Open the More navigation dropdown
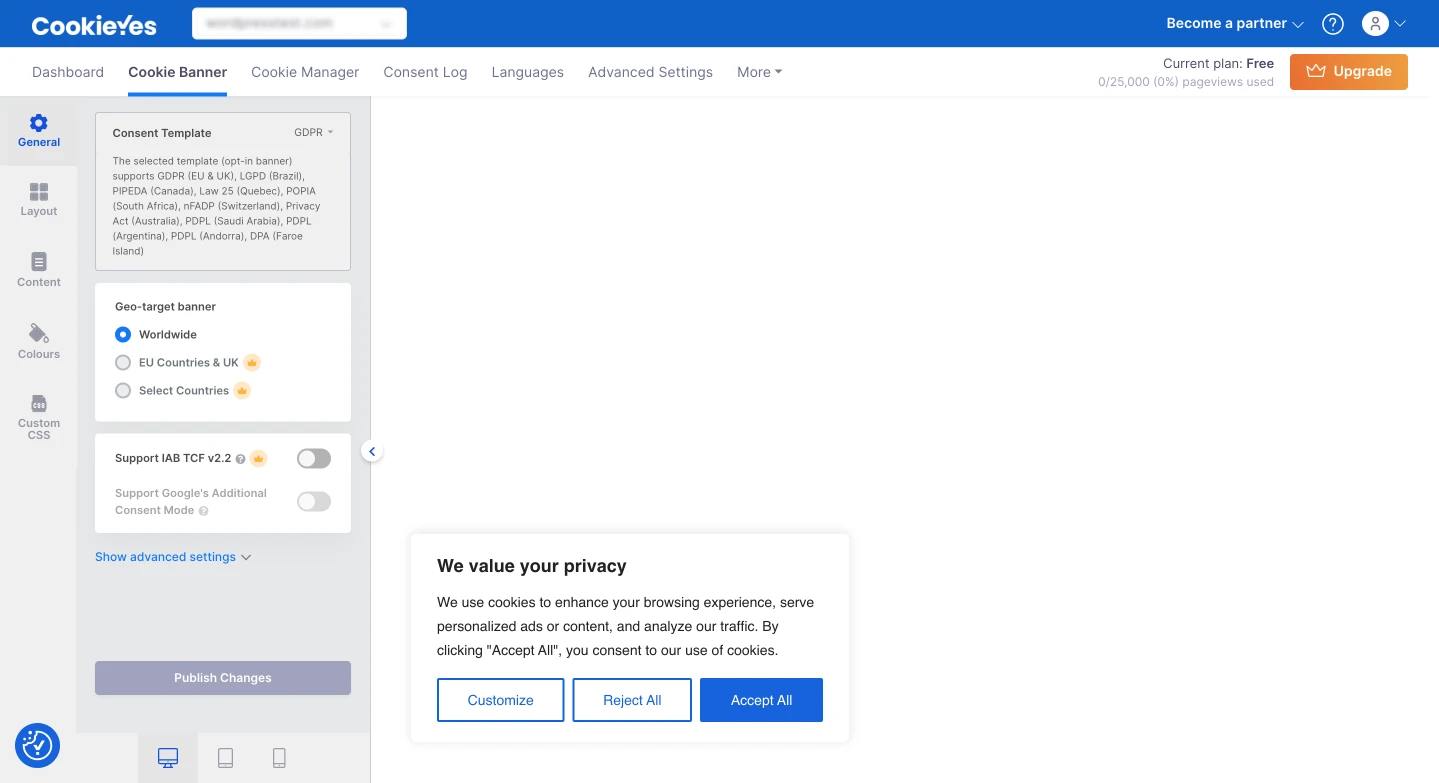This screenshot has height=783, width=1439. (758, 71)
